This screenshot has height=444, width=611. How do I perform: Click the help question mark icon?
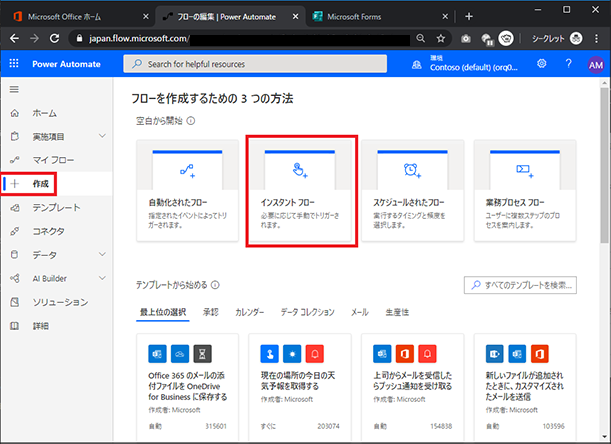tap(569, 64)
